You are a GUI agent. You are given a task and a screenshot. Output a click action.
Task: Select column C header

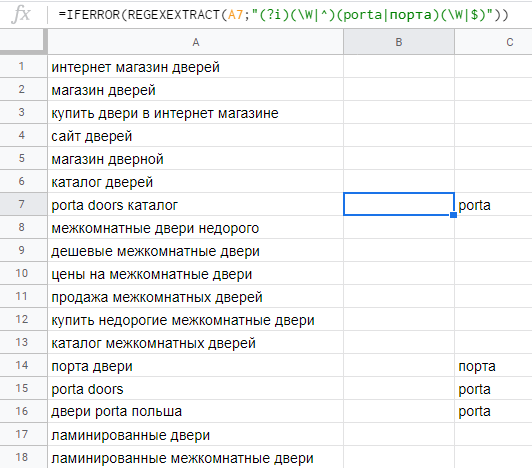[x=493, y=42]
